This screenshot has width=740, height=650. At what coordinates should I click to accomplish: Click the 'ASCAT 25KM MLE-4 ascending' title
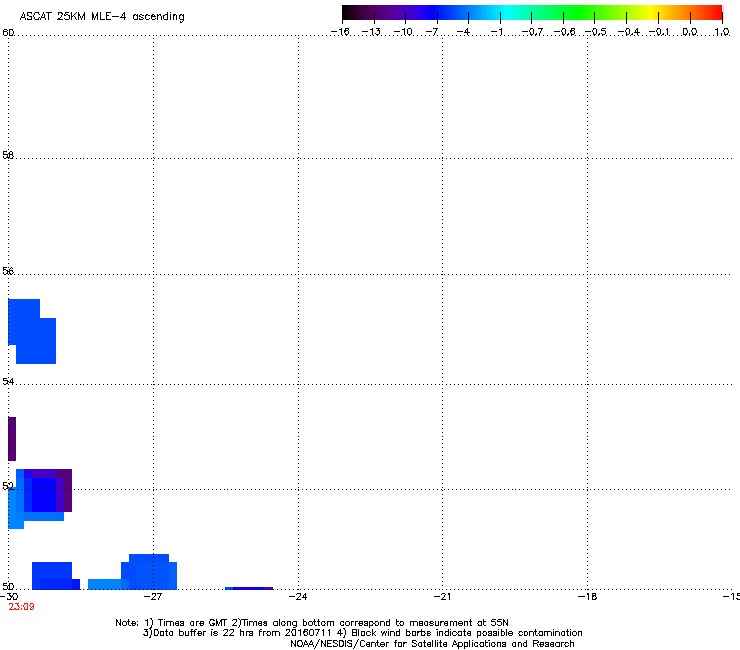tap(102, 17)
